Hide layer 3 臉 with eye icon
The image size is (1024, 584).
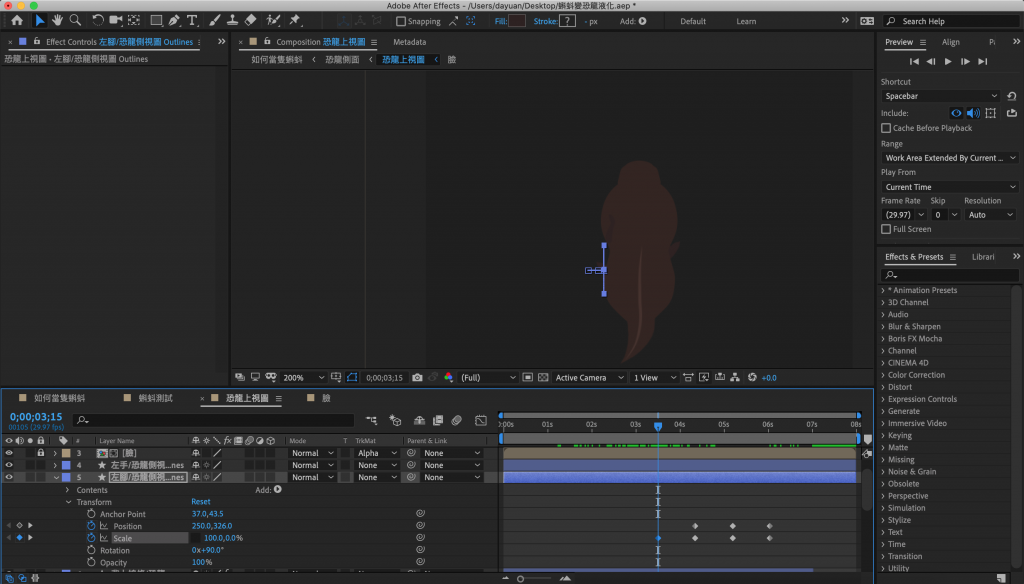[x=8, y=453]
